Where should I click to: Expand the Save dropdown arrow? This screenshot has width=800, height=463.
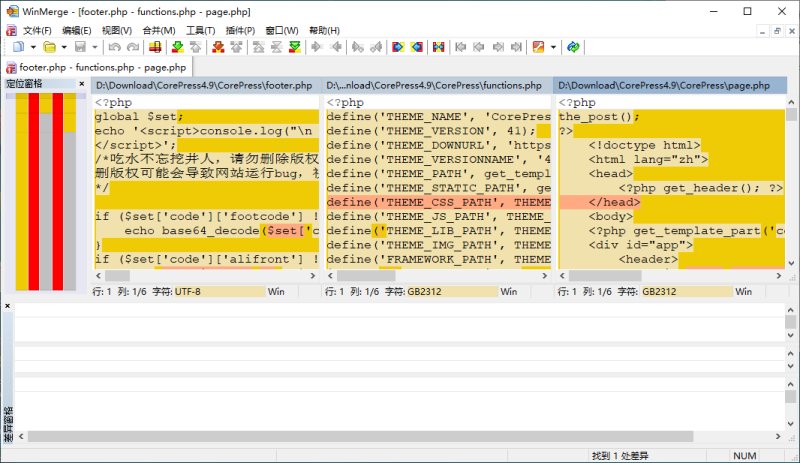(95, 47)
